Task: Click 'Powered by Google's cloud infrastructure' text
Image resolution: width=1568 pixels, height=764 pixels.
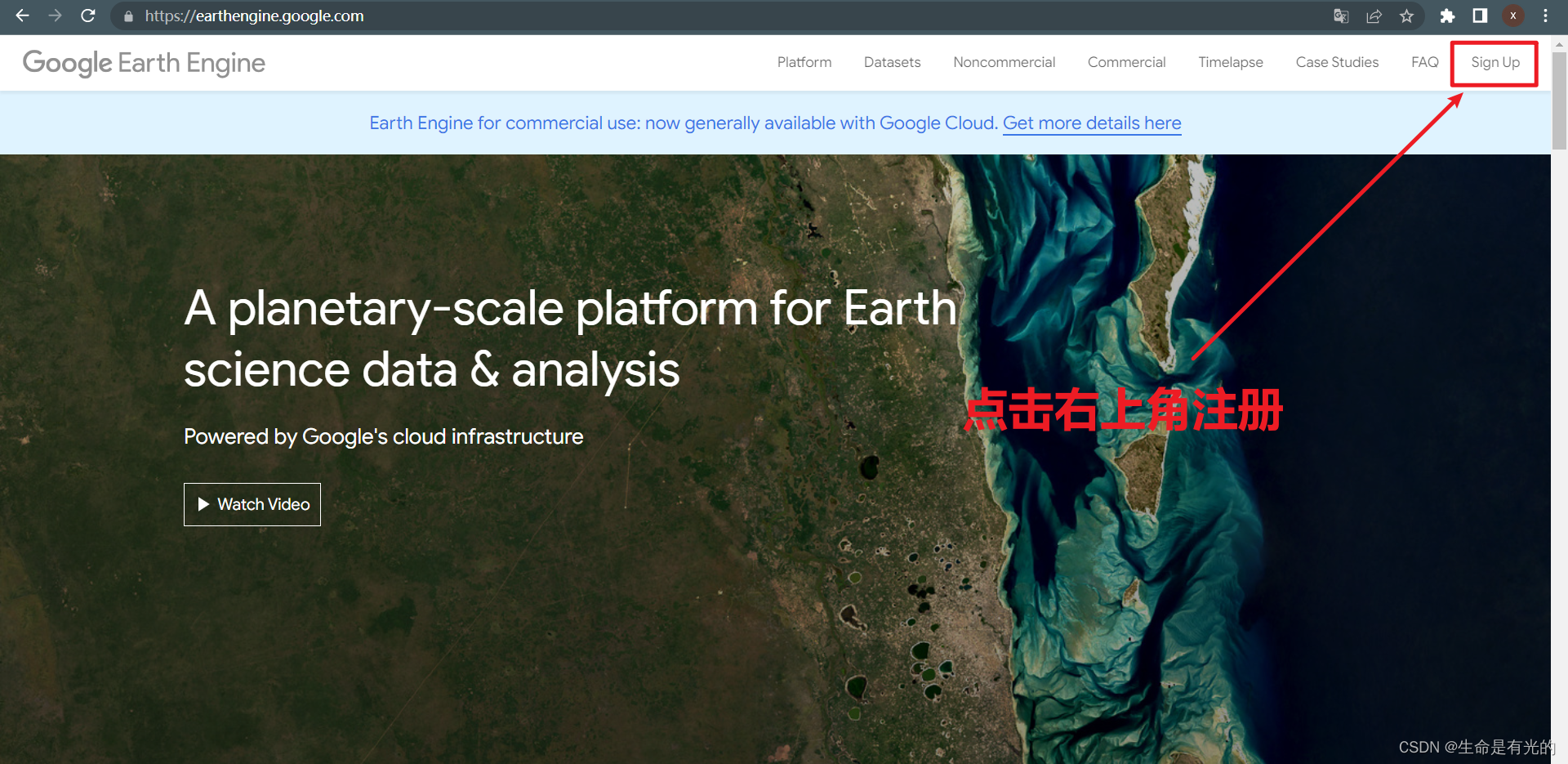Action: point(383,436)
